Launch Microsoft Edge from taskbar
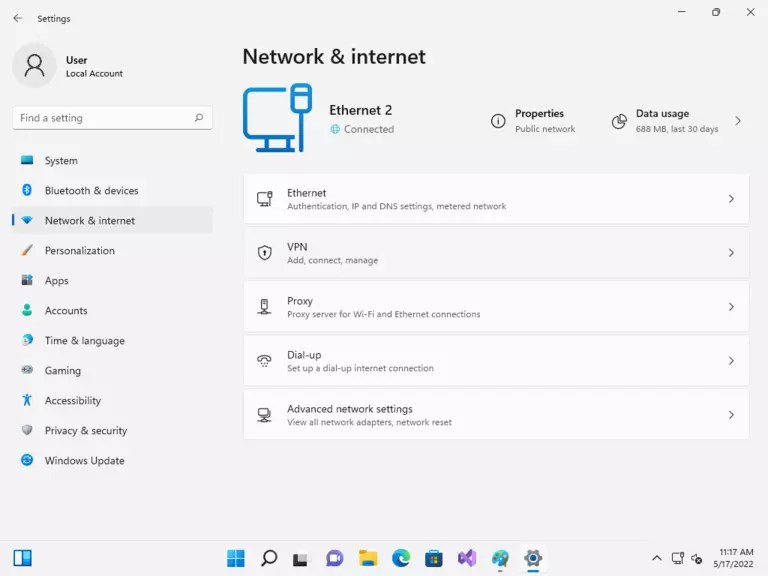768x576 pixels. pos(401,558)
